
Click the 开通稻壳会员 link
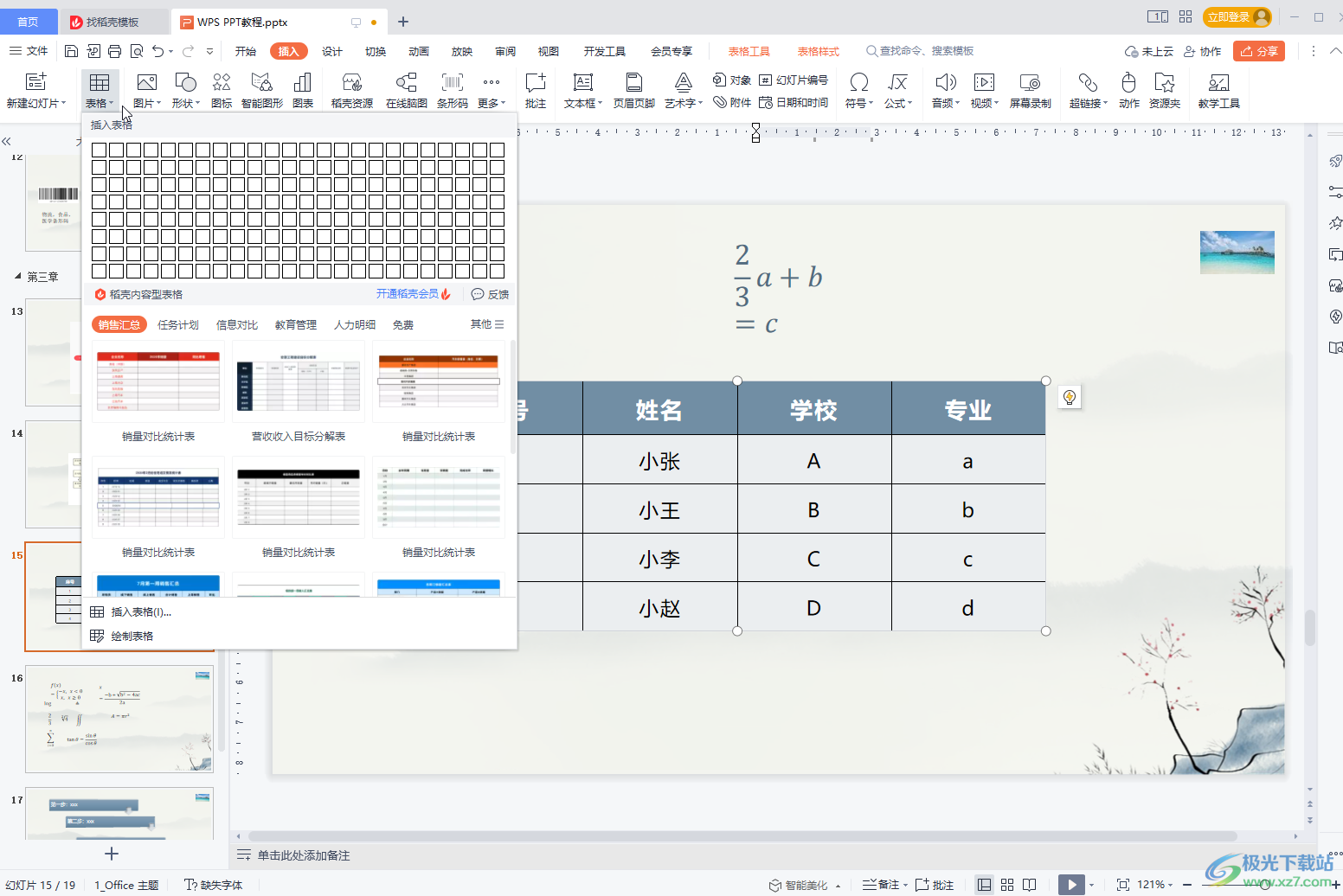point(414,294)
